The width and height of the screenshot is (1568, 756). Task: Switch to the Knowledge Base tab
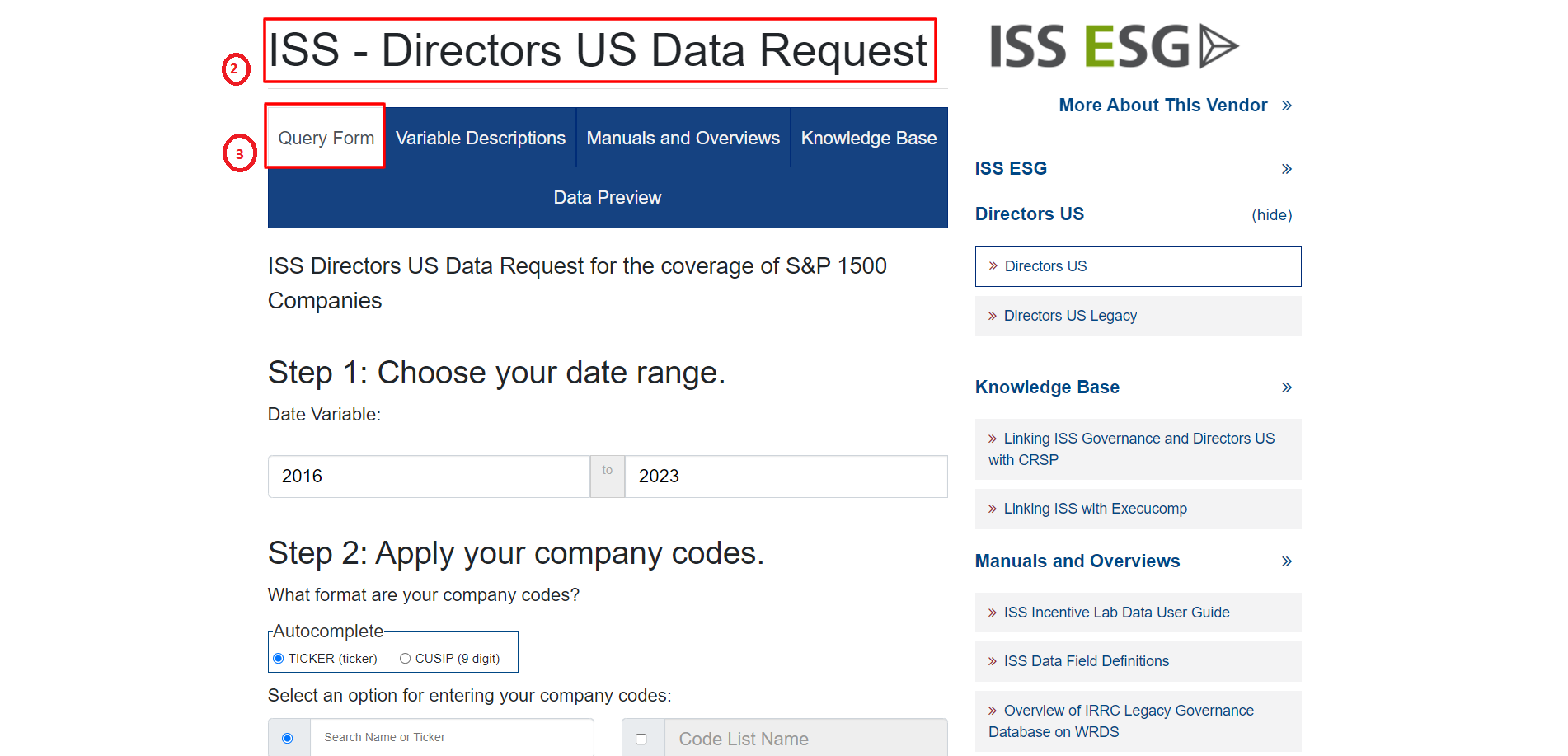point(869,138)
